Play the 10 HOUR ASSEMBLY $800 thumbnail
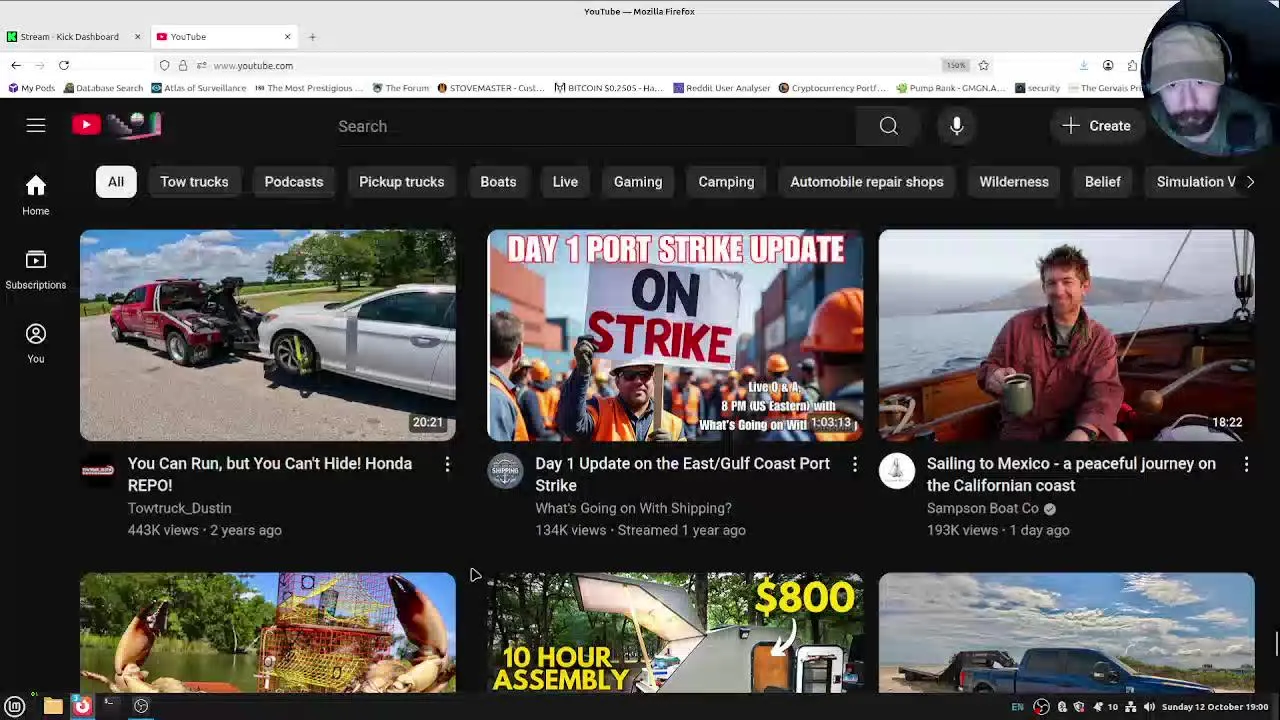Screen dimensions: 1280x720 tap(675, 632)
